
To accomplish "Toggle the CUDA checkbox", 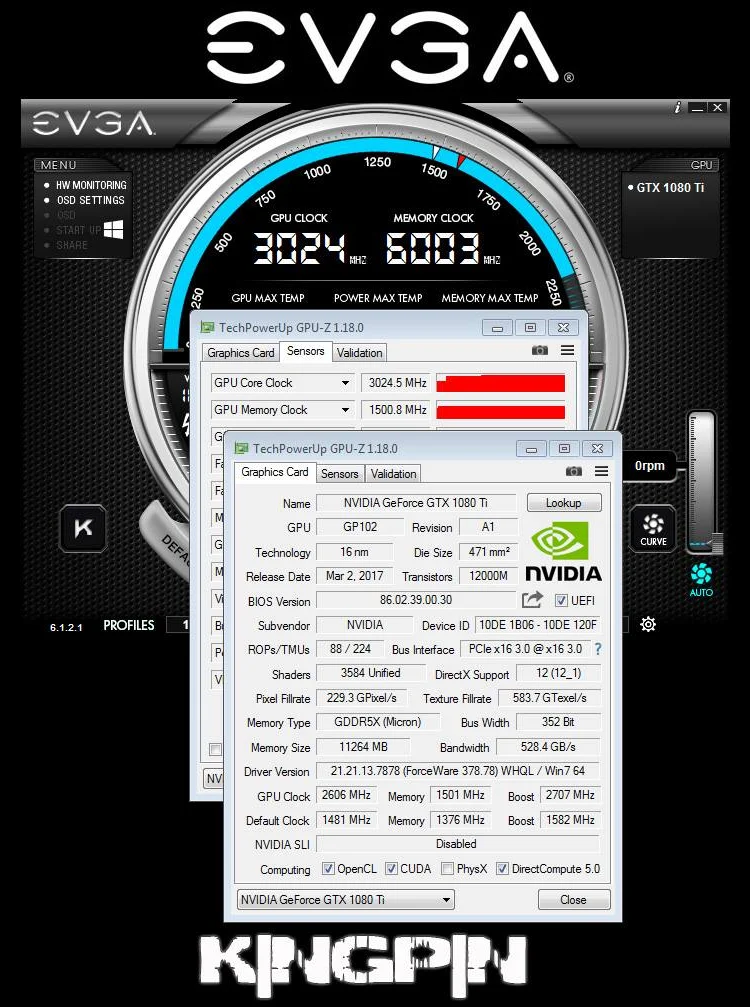I will (391, 869).
